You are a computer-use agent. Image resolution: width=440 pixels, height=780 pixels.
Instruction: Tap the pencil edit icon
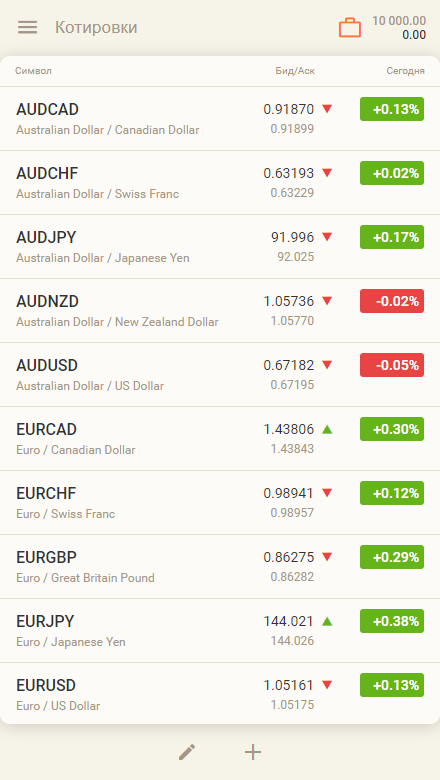tap(187, 752)
